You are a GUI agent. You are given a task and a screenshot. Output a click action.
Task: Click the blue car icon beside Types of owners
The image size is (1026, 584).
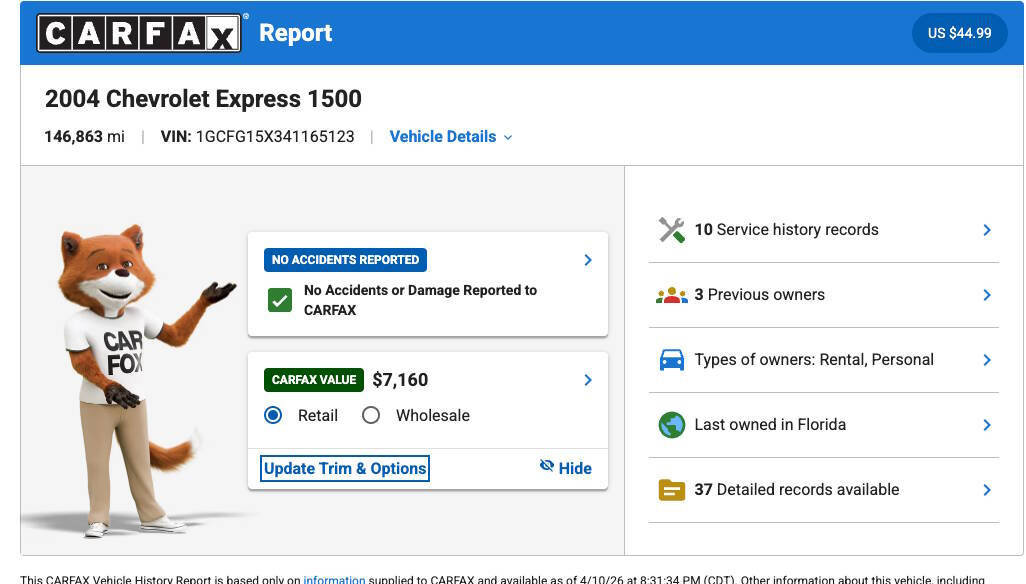(x=671, y=360)
